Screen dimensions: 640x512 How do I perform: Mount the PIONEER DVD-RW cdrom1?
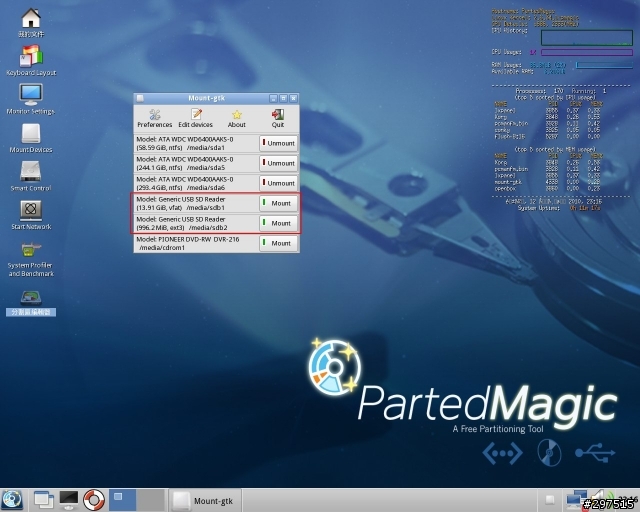click(x=278, y=243)
